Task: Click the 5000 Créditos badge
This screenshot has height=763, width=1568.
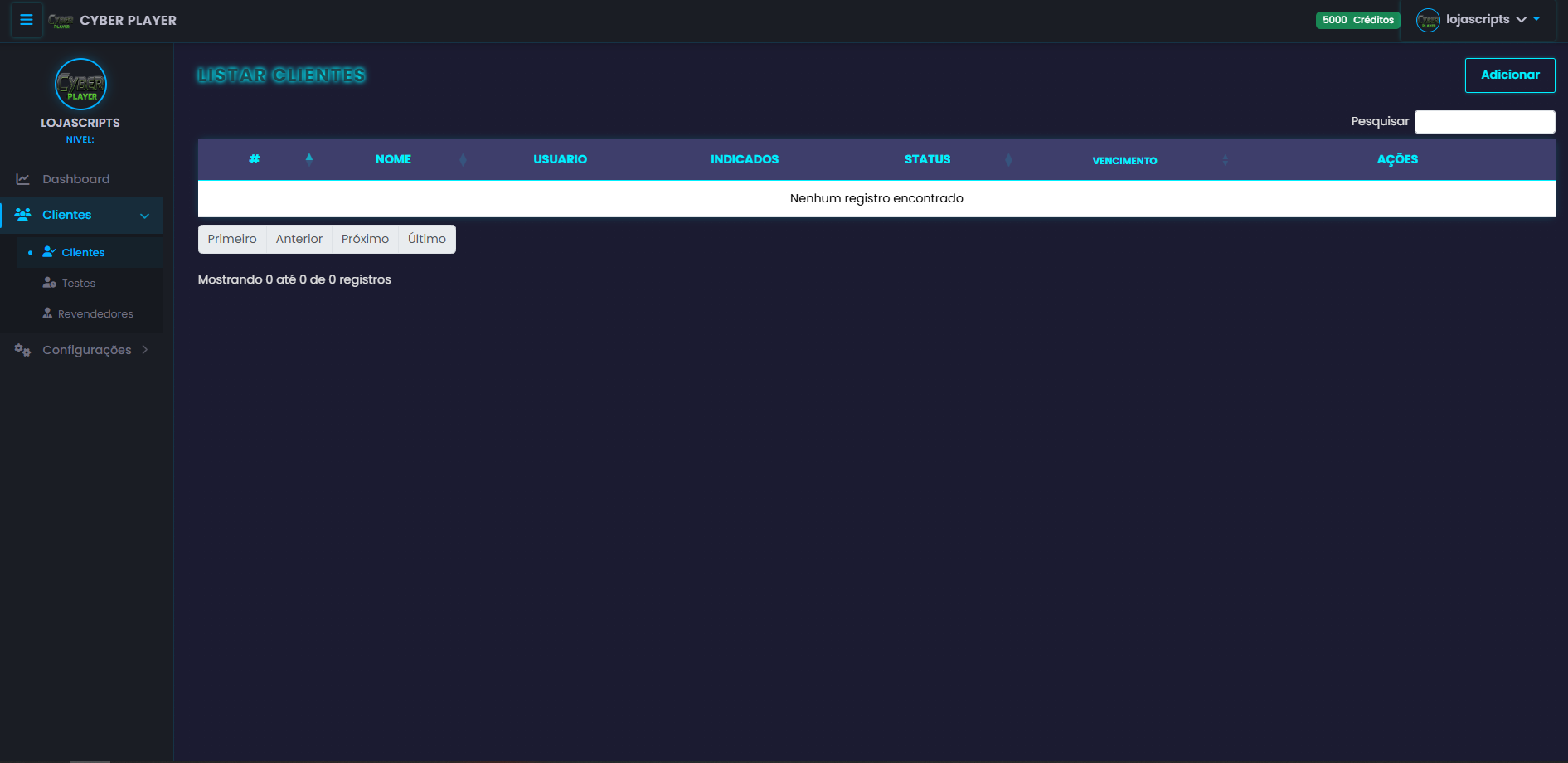Action: click(1357, 19)
